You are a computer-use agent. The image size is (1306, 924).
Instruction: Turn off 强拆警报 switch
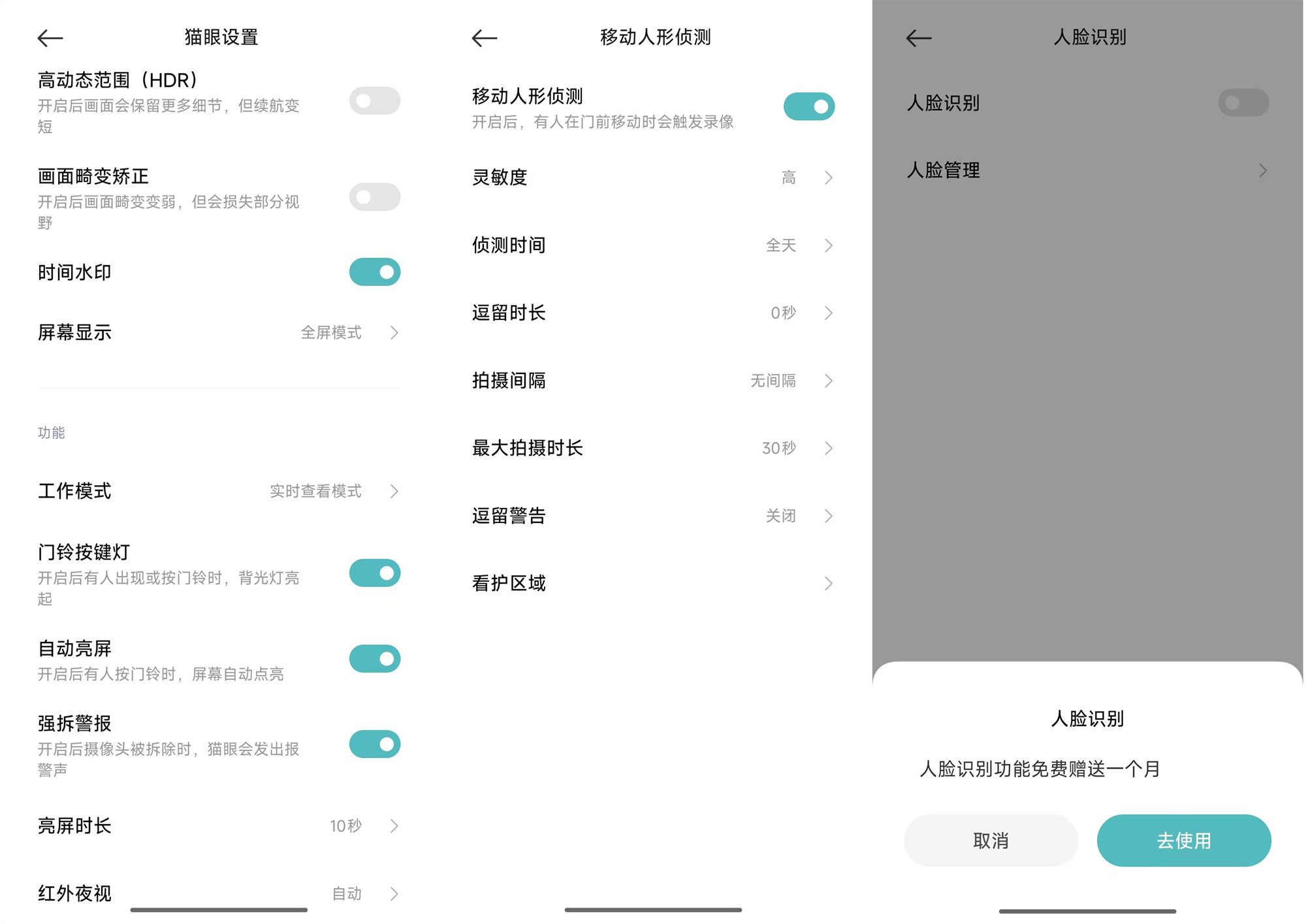pyautogui.click(x=374, y=744)
